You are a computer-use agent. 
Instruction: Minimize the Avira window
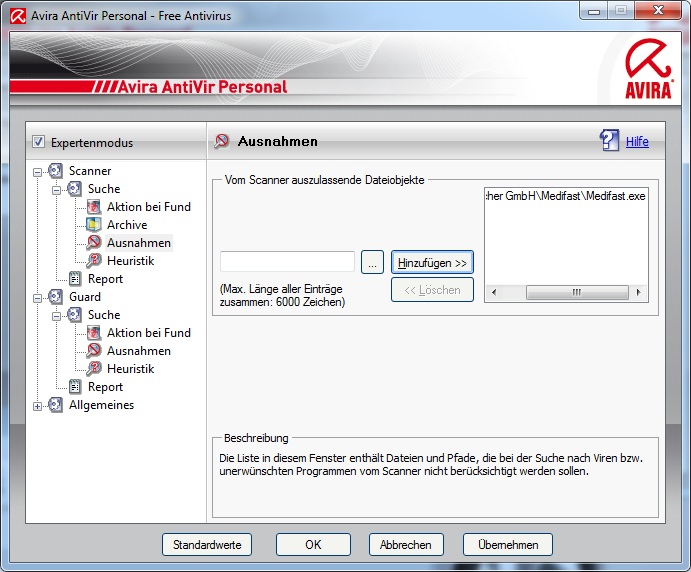click(x=594, y=11)
